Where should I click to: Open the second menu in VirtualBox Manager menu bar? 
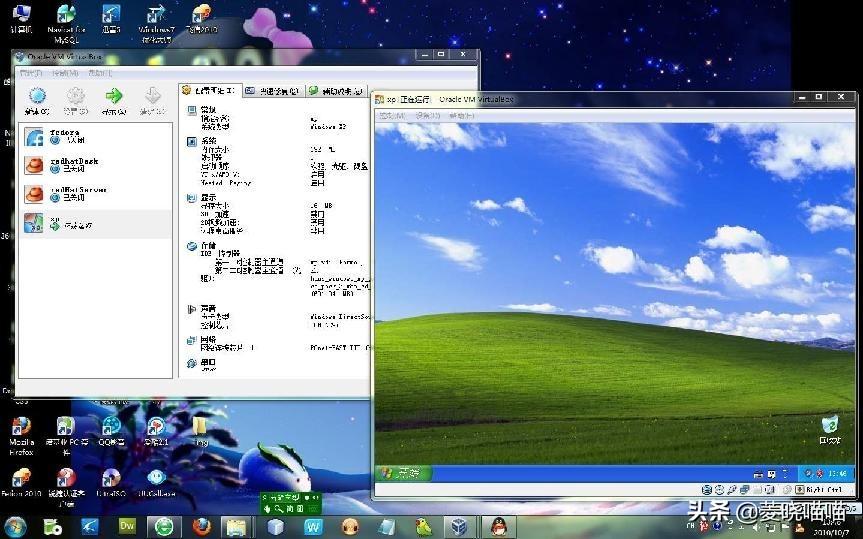tap(65, 73)
